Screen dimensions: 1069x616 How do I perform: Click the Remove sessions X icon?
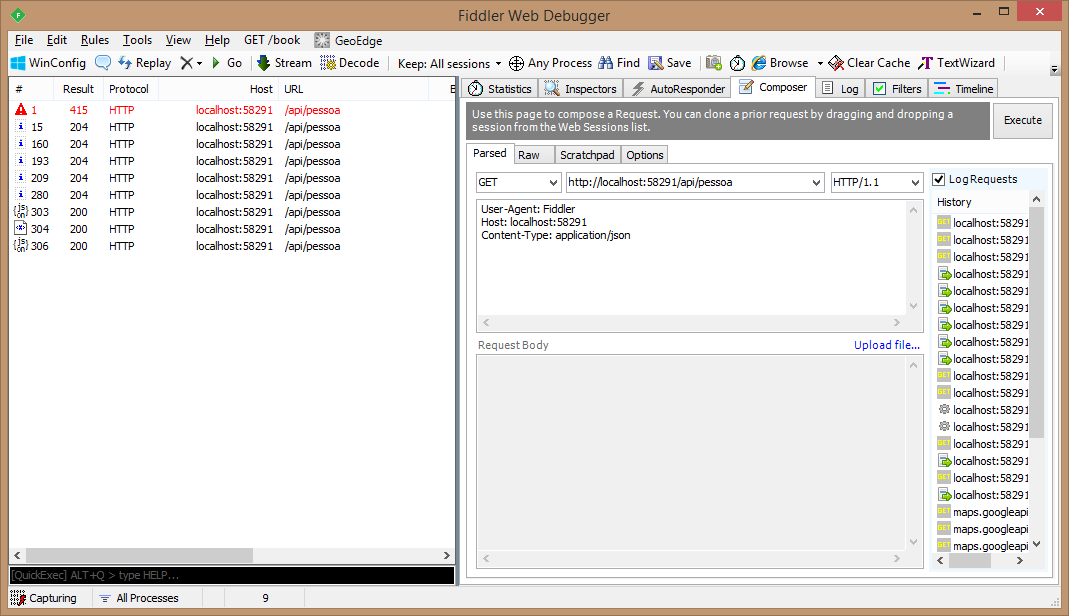tap(186, 63)
